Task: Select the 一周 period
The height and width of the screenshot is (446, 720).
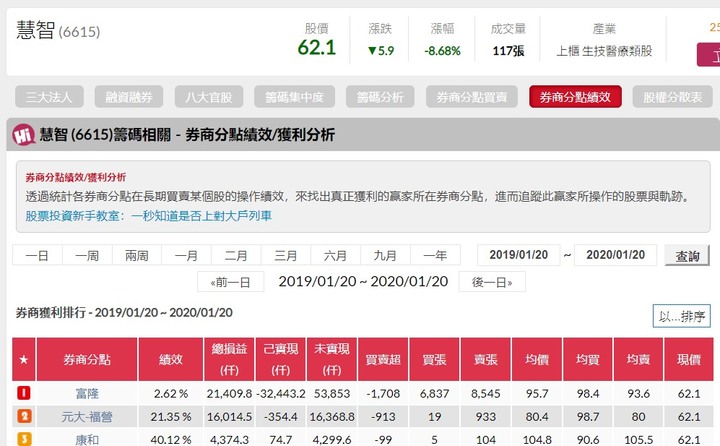Action: pyautogui.click(x=87, y=255)
